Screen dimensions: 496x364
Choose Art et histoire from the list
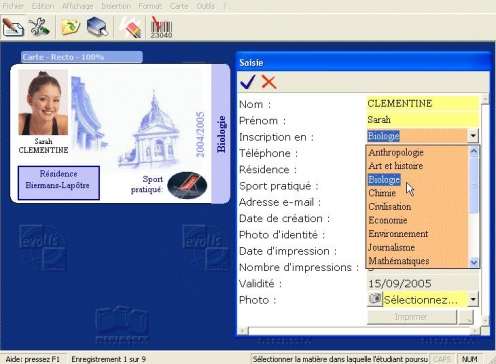(x=396, y=166)
